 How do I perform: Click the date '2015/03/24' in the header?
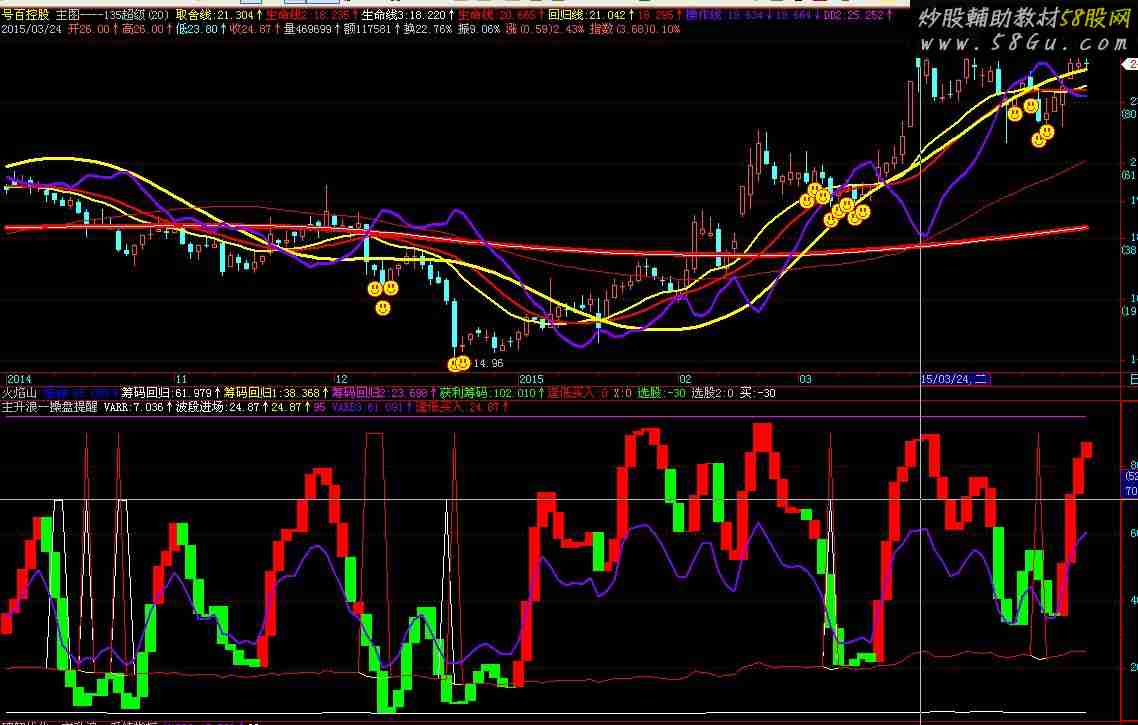pos(31,29)
